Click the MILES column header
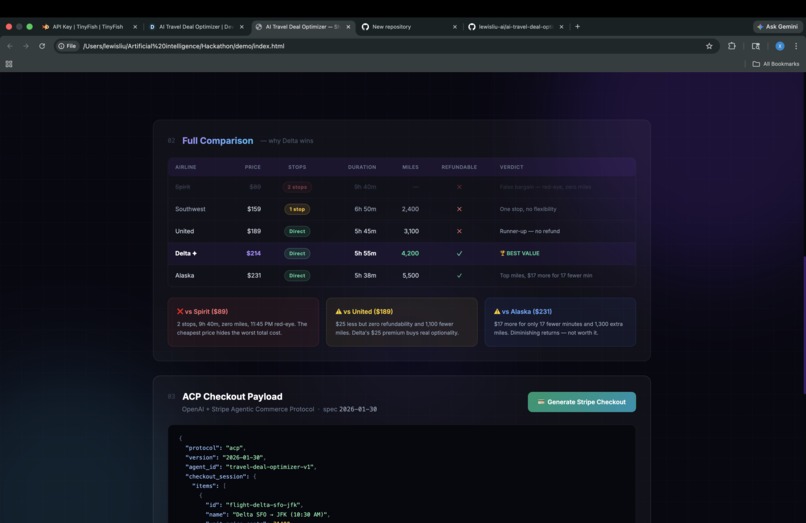 [x=410, y=167]
